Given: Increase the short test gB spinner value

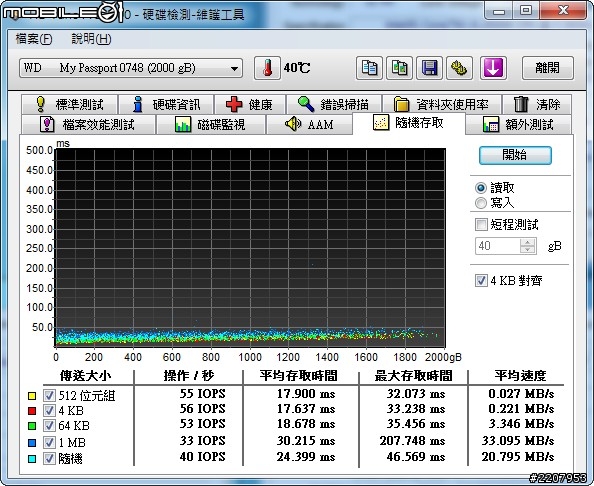Looking at the screenshot, I should click(x=528, y=242).
